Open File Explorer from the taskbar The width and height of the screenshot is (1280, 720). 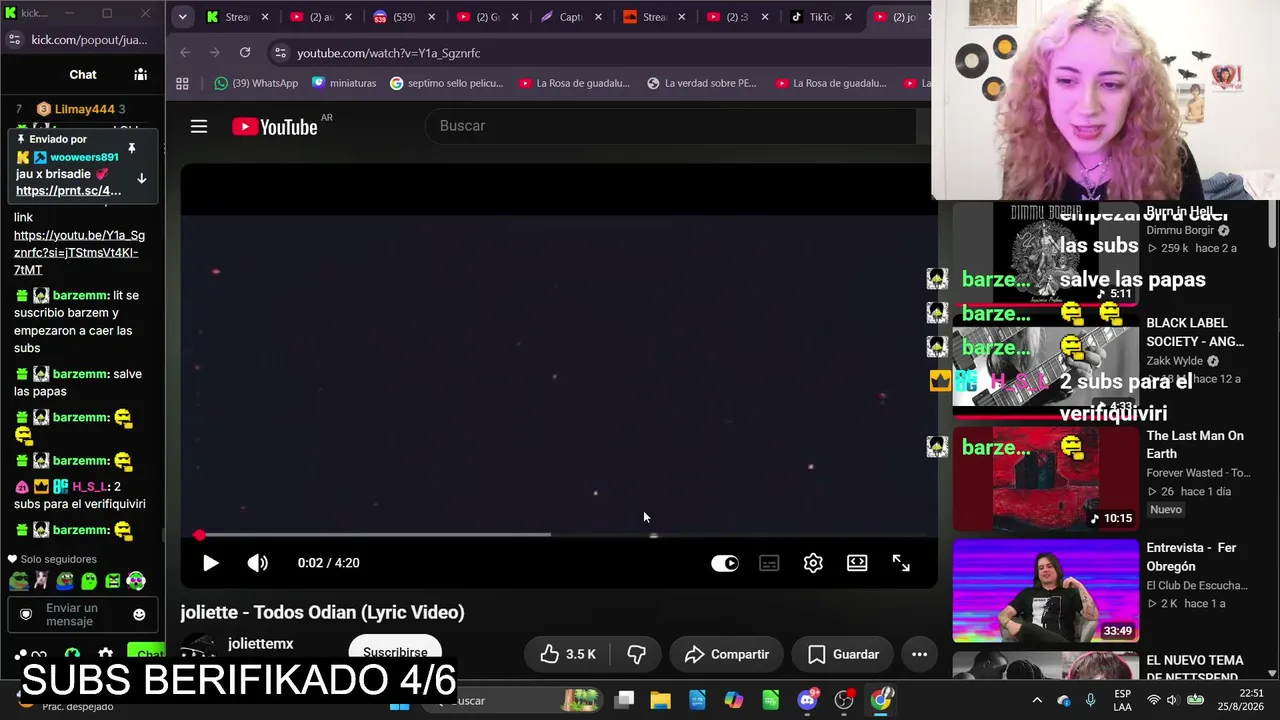tap(660, 700)
